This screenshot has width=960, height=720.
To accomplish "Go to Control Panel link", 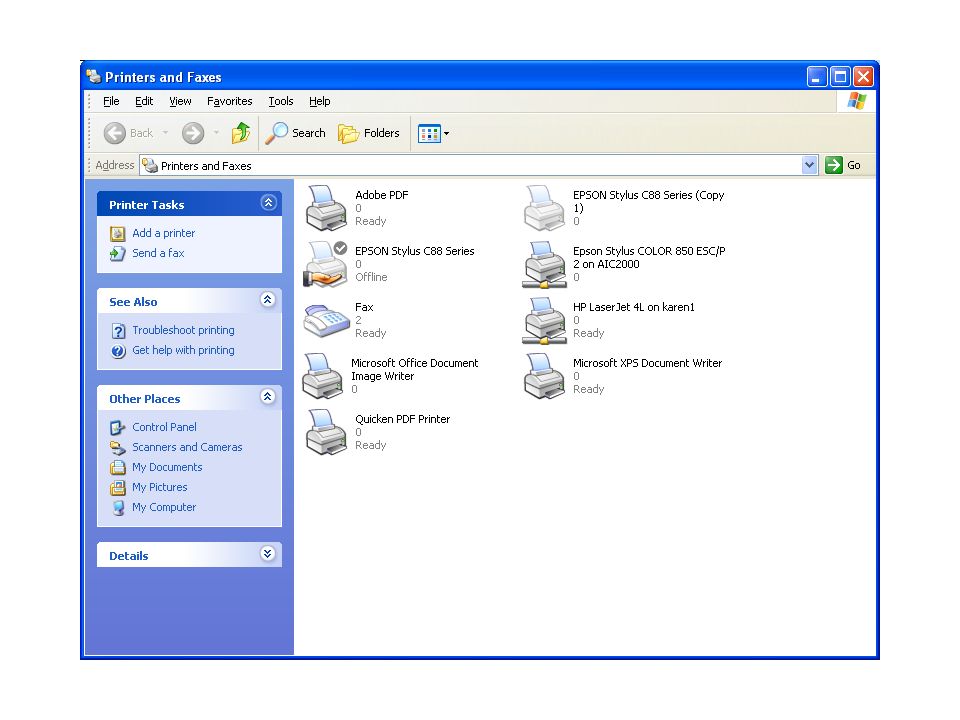I will point(164,427).
